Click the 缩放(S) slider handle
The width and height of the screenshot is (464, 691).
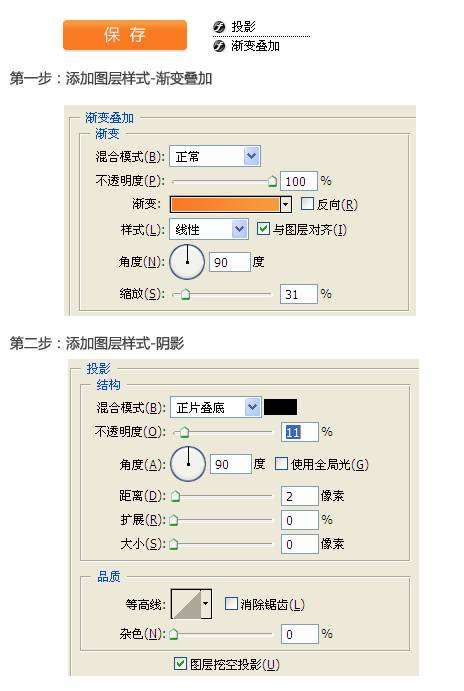point(186,294)
